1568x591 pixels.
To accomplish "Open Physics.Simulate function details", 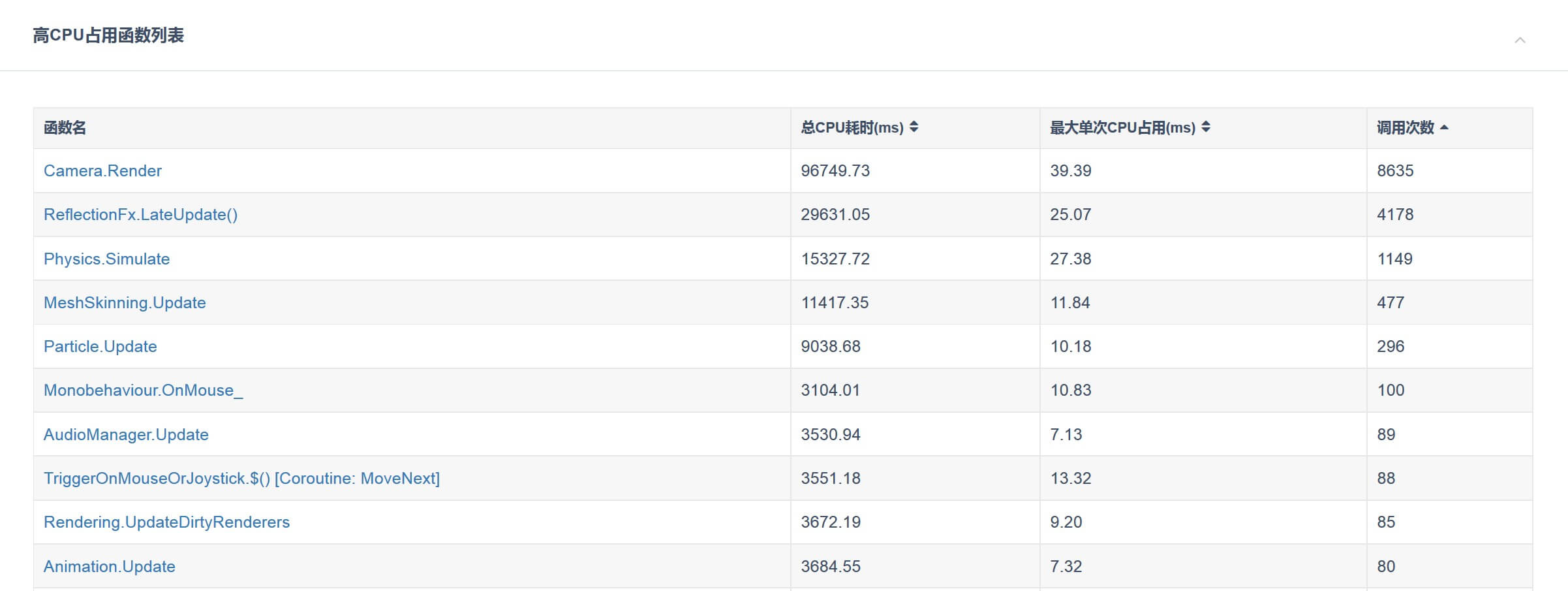I will point(106,259).
